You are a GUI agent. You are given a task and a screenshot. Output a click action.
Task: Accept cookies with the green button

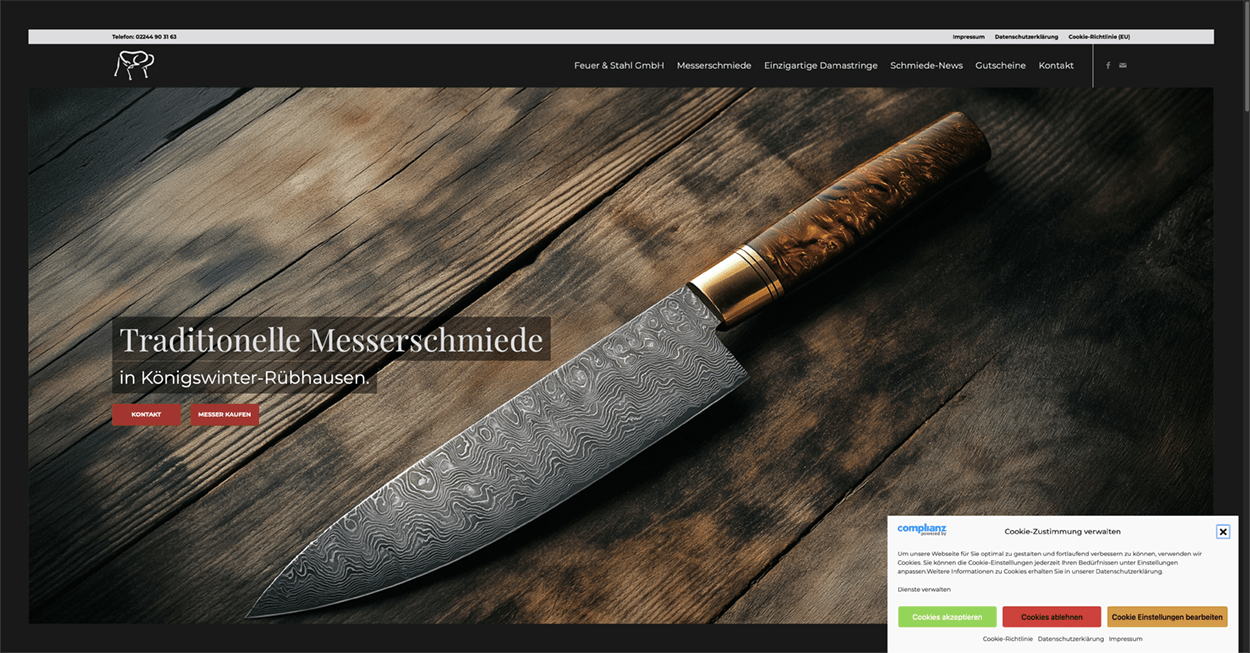click(x=947, y=617)
